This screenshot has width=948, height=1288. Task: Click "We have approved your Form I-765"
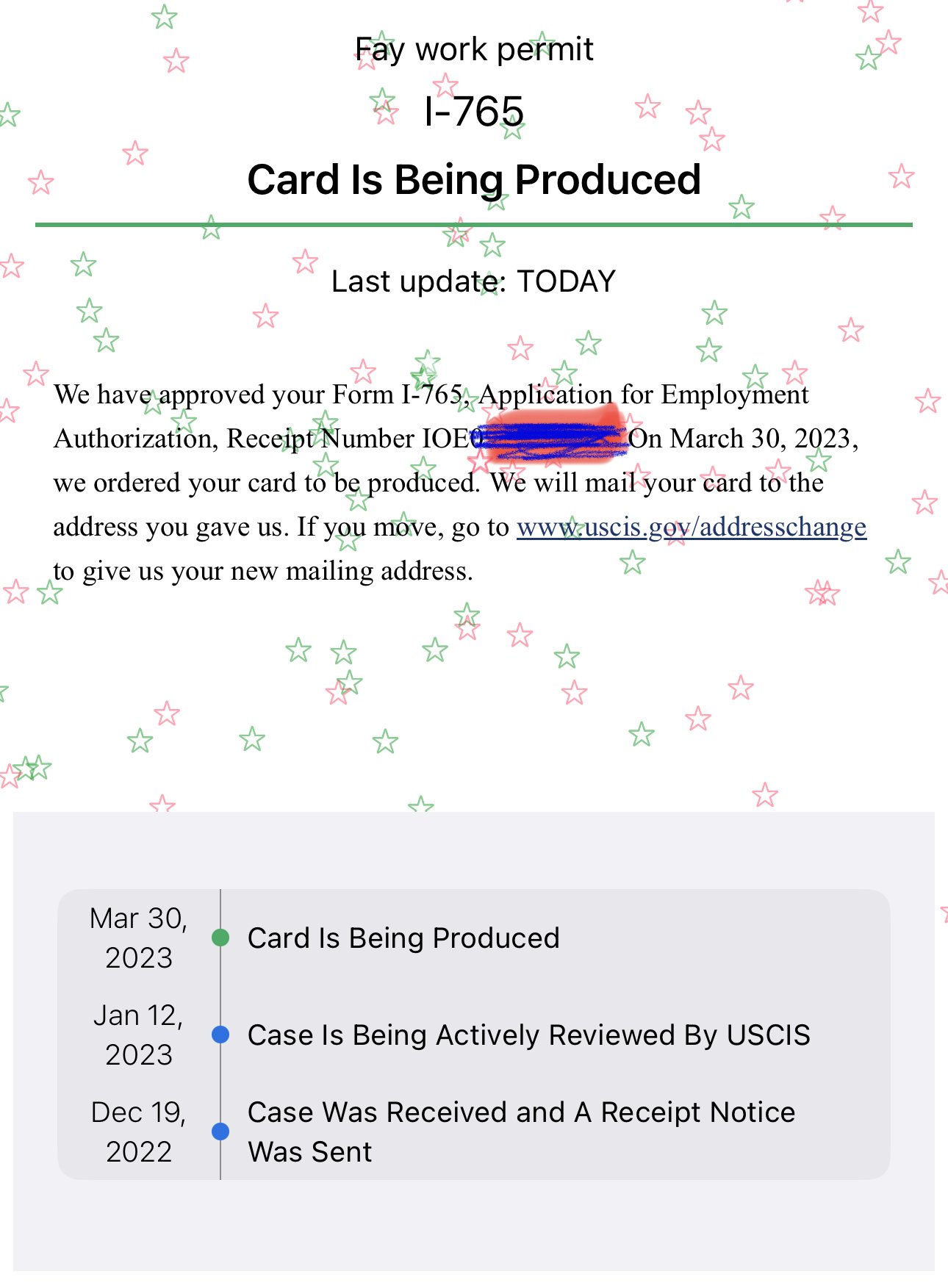coord(257,395)
